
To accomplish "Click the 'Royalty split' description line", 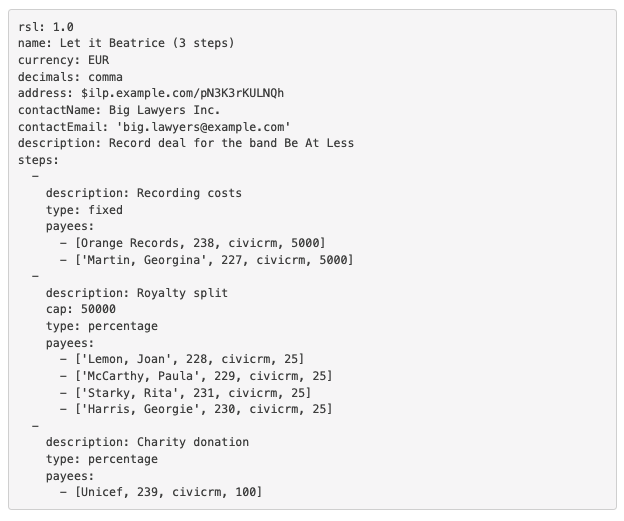I will [x=137, y=293].
